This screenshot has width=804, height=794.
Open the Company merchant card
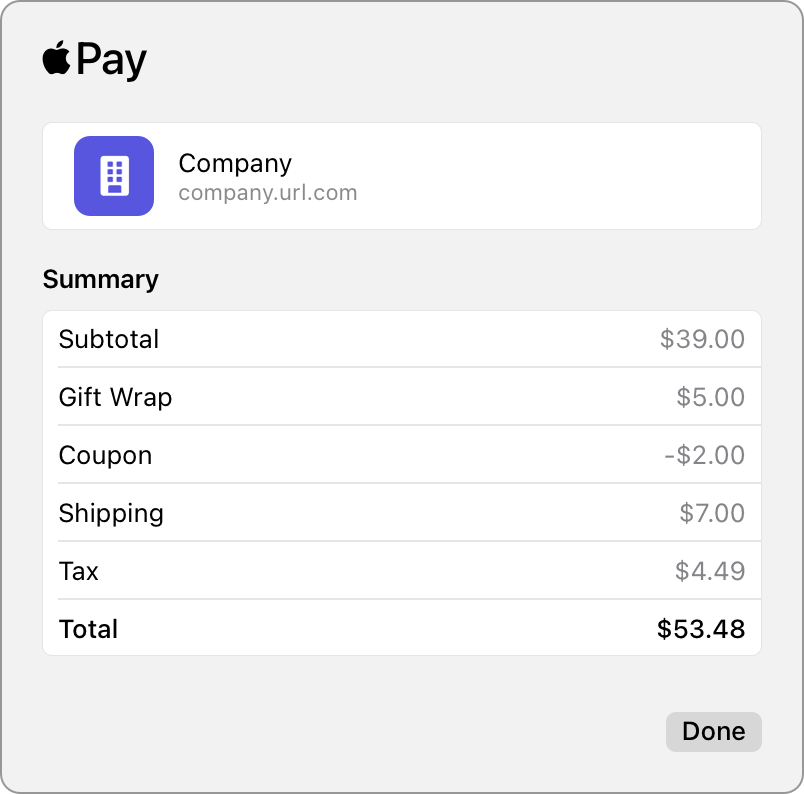tap(400, 175)
